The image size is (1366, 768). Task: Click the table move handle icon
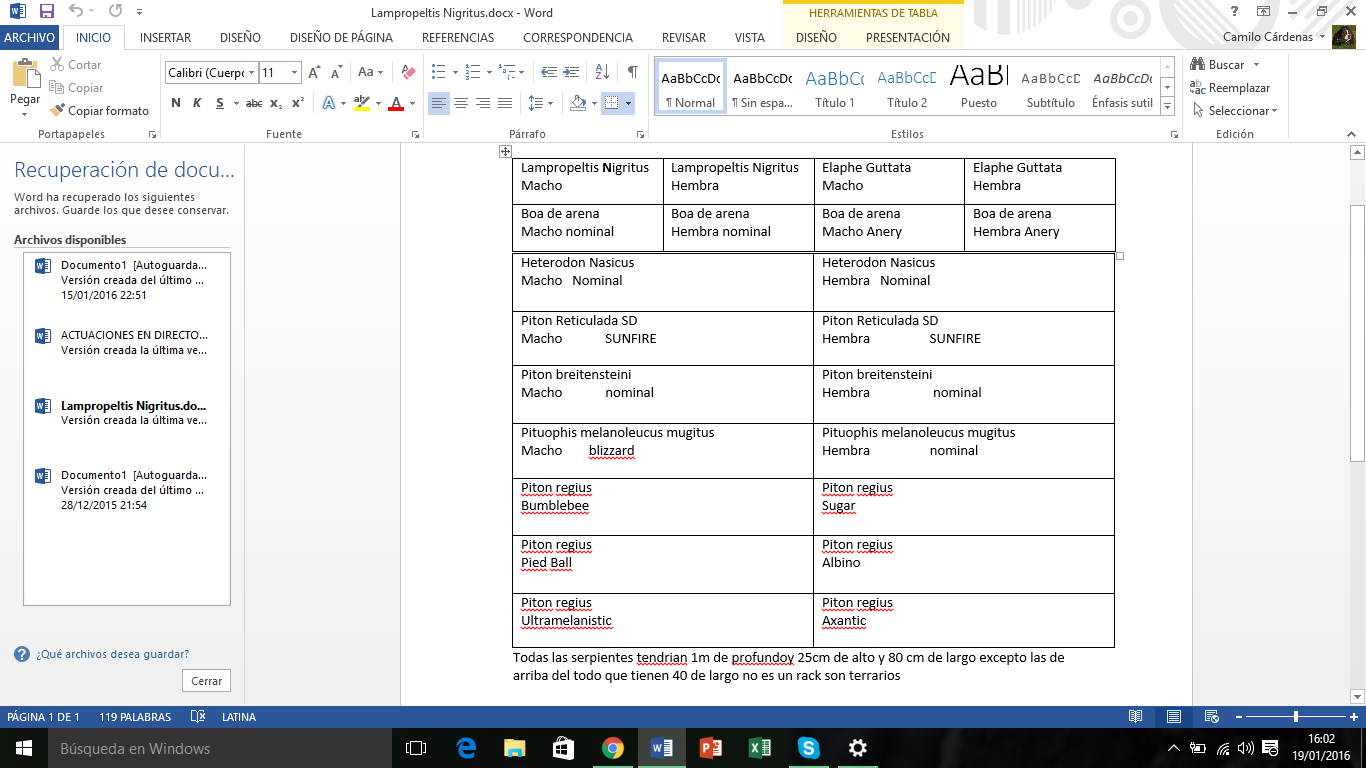point(506,151)
